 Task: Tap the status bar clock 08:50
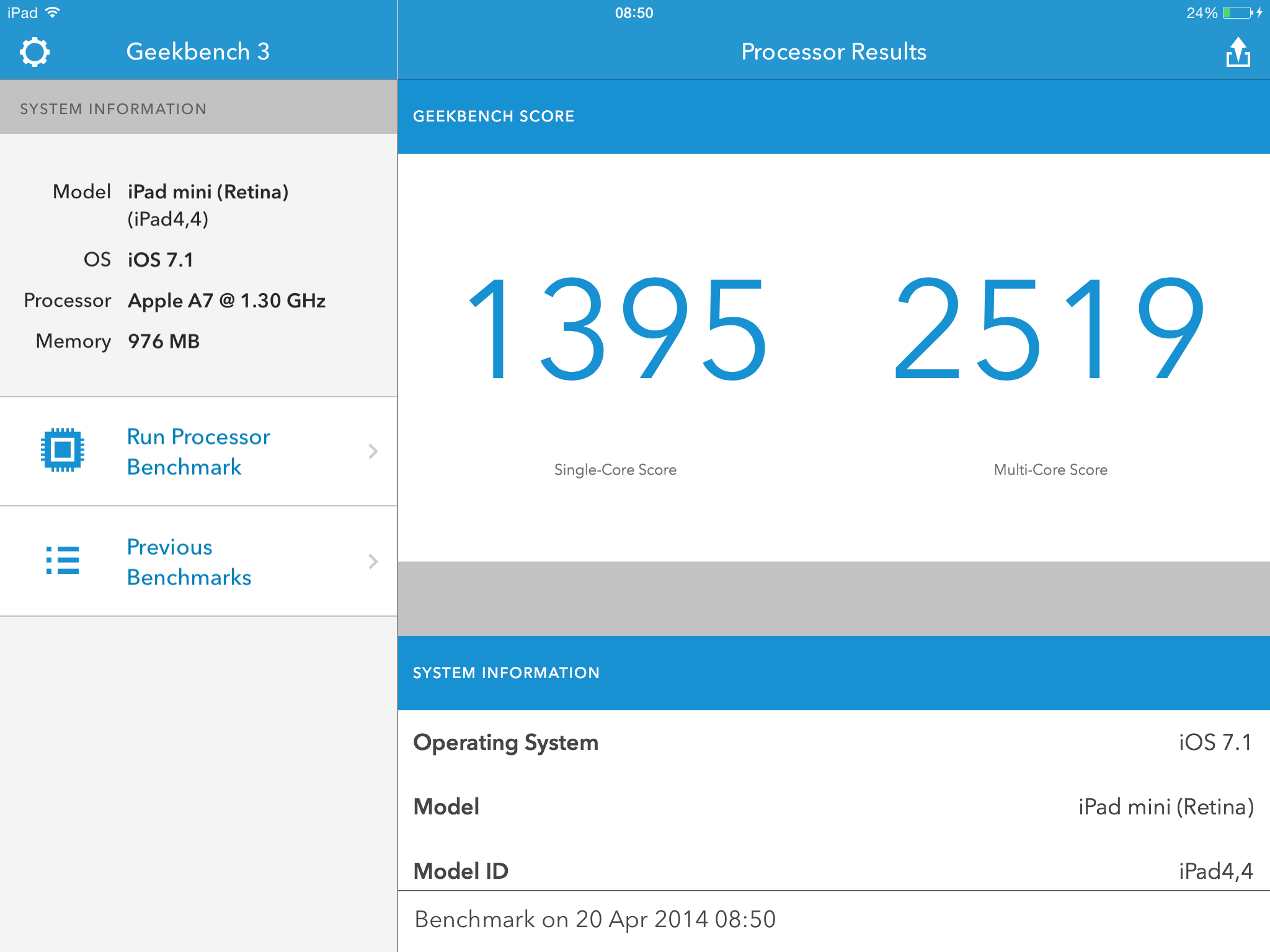(634, 13)
